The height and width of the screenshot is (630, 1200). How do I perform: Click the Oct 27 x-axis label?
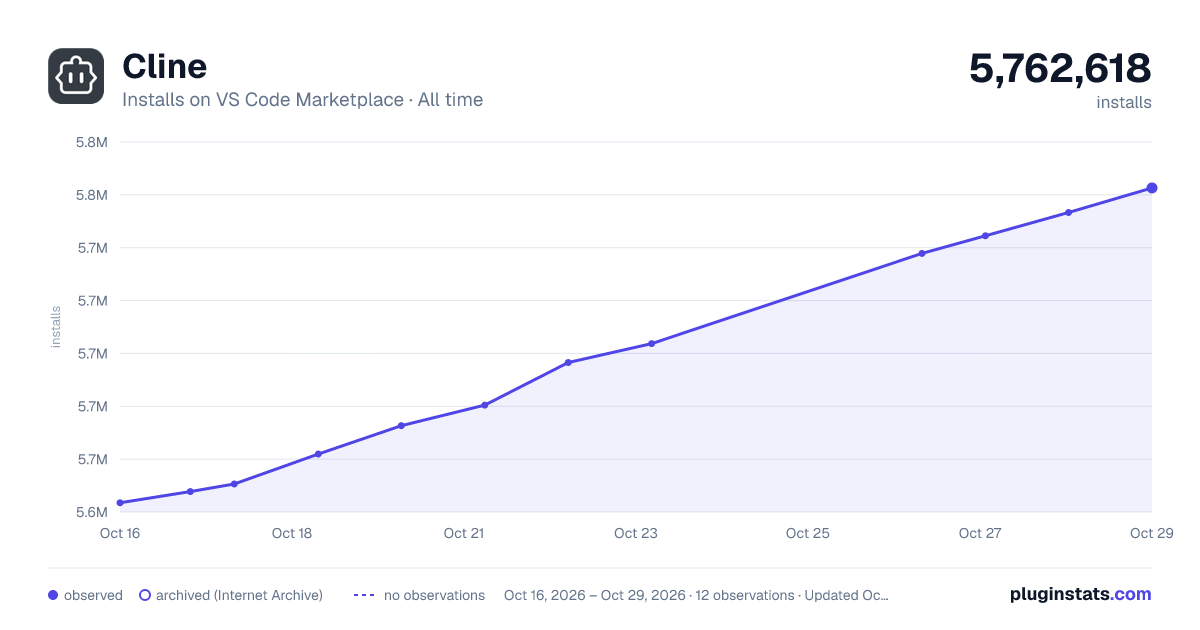click(980, 533)
